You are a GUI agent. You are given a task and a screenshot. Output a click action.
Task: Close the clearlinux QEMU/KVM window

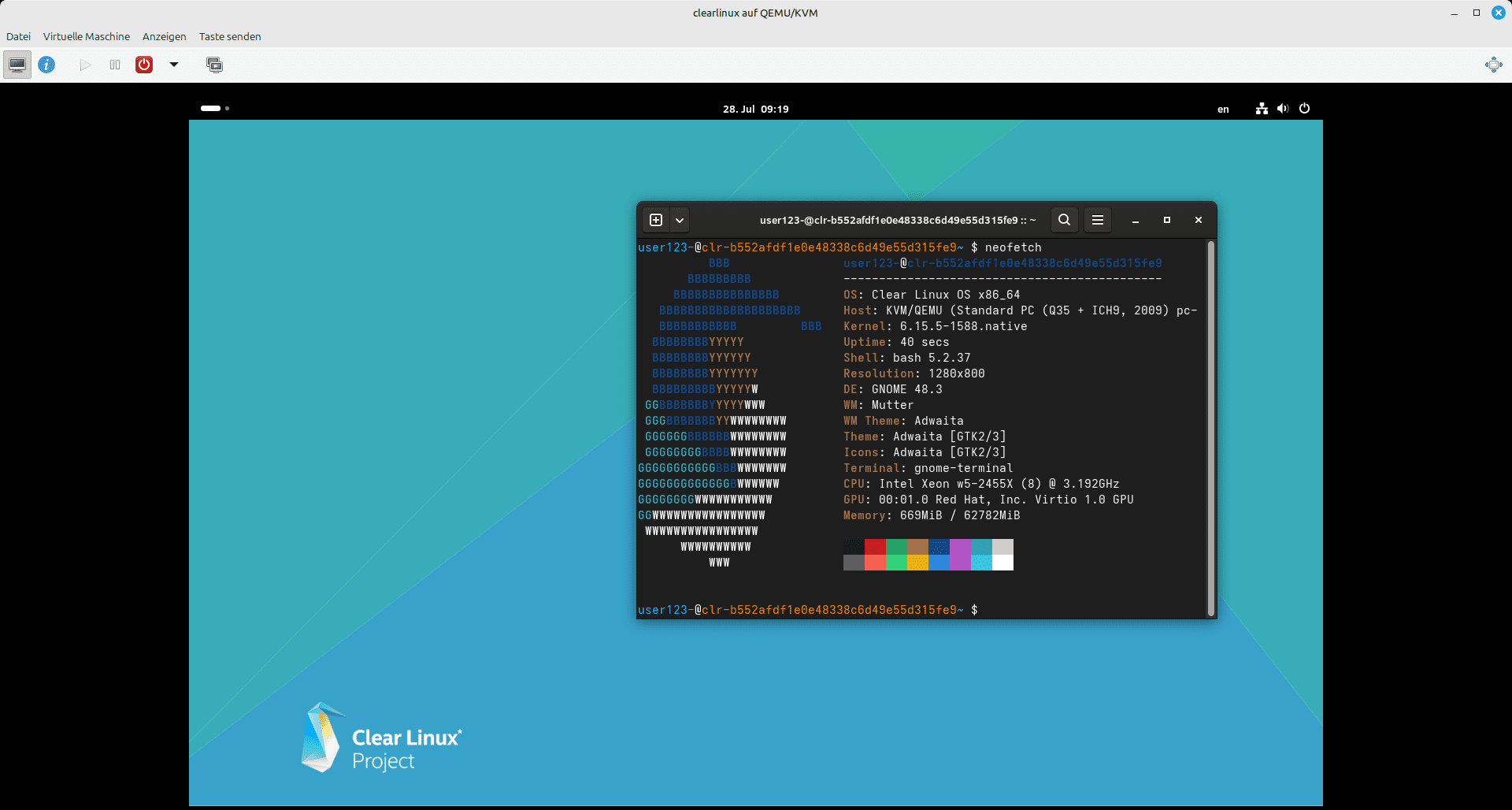[x=1499, y=13]
